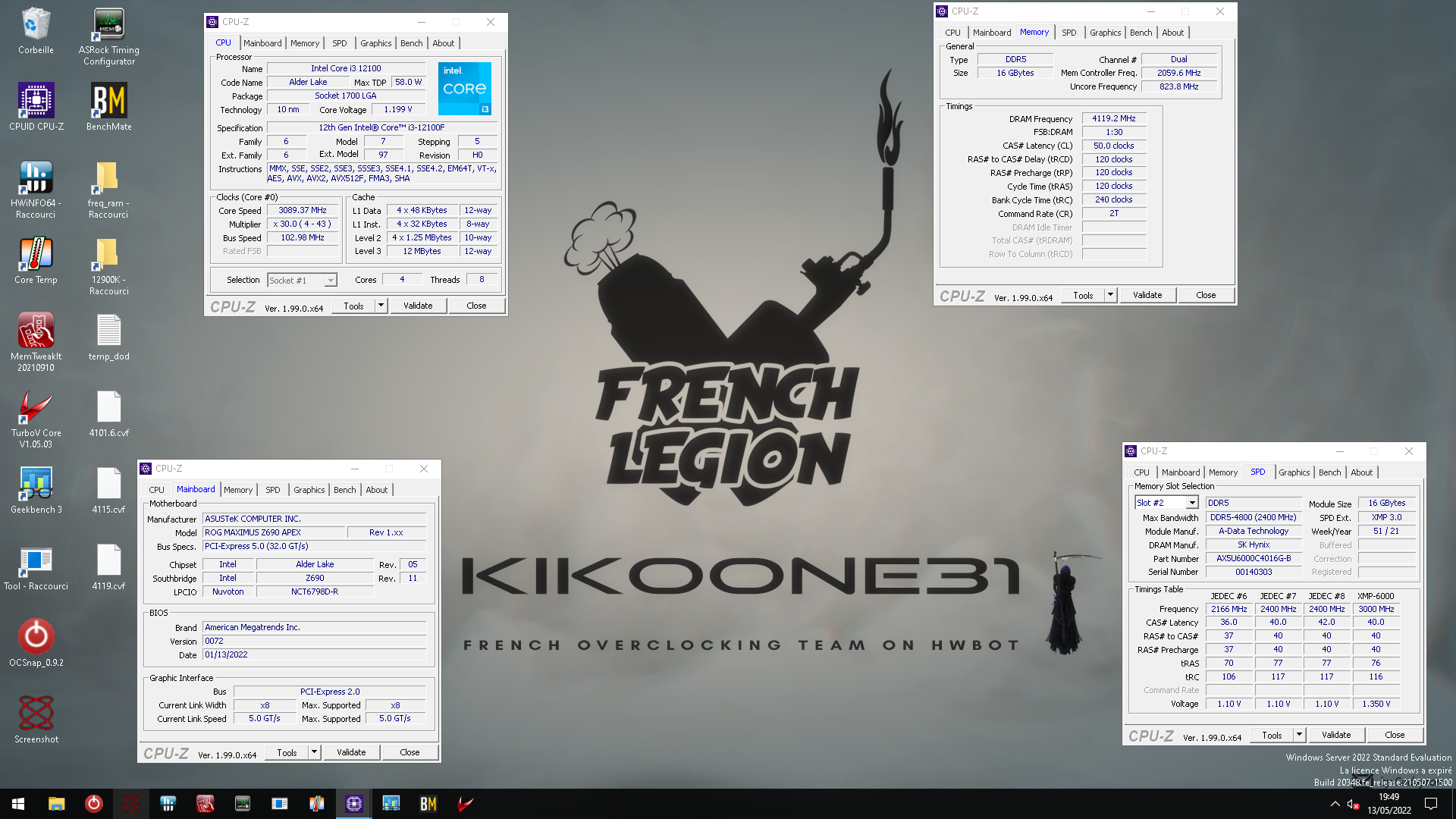This screenshot has width=1456, height=819.
Task: Click Close button in SPD window
Action: click(x=1395, y=735)
